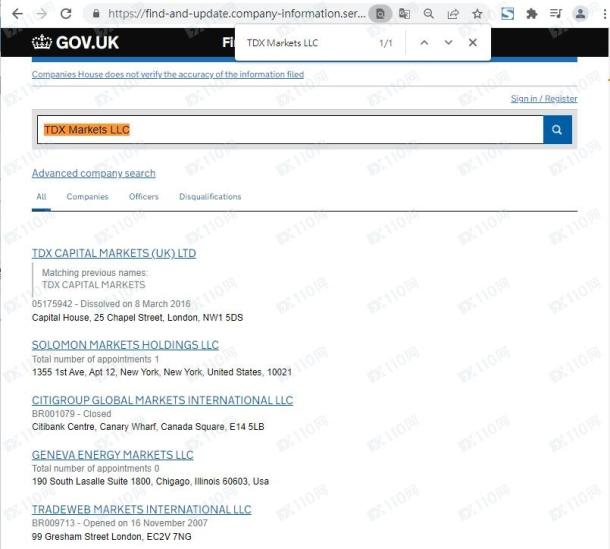Screen dimensions: 610x549
Task: Open the media control playlist icon
Action: [x=556, y=14]
